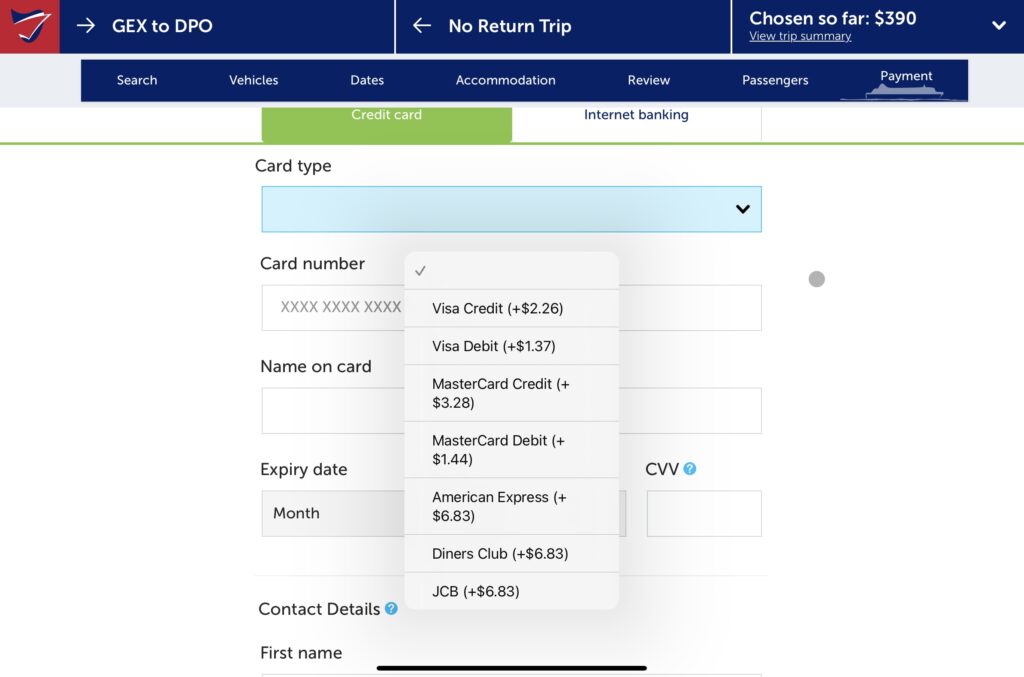Click the left arrow beside No Return Trip
Viewport: 1024px width, 677px height.
click(x=422, y=26)
